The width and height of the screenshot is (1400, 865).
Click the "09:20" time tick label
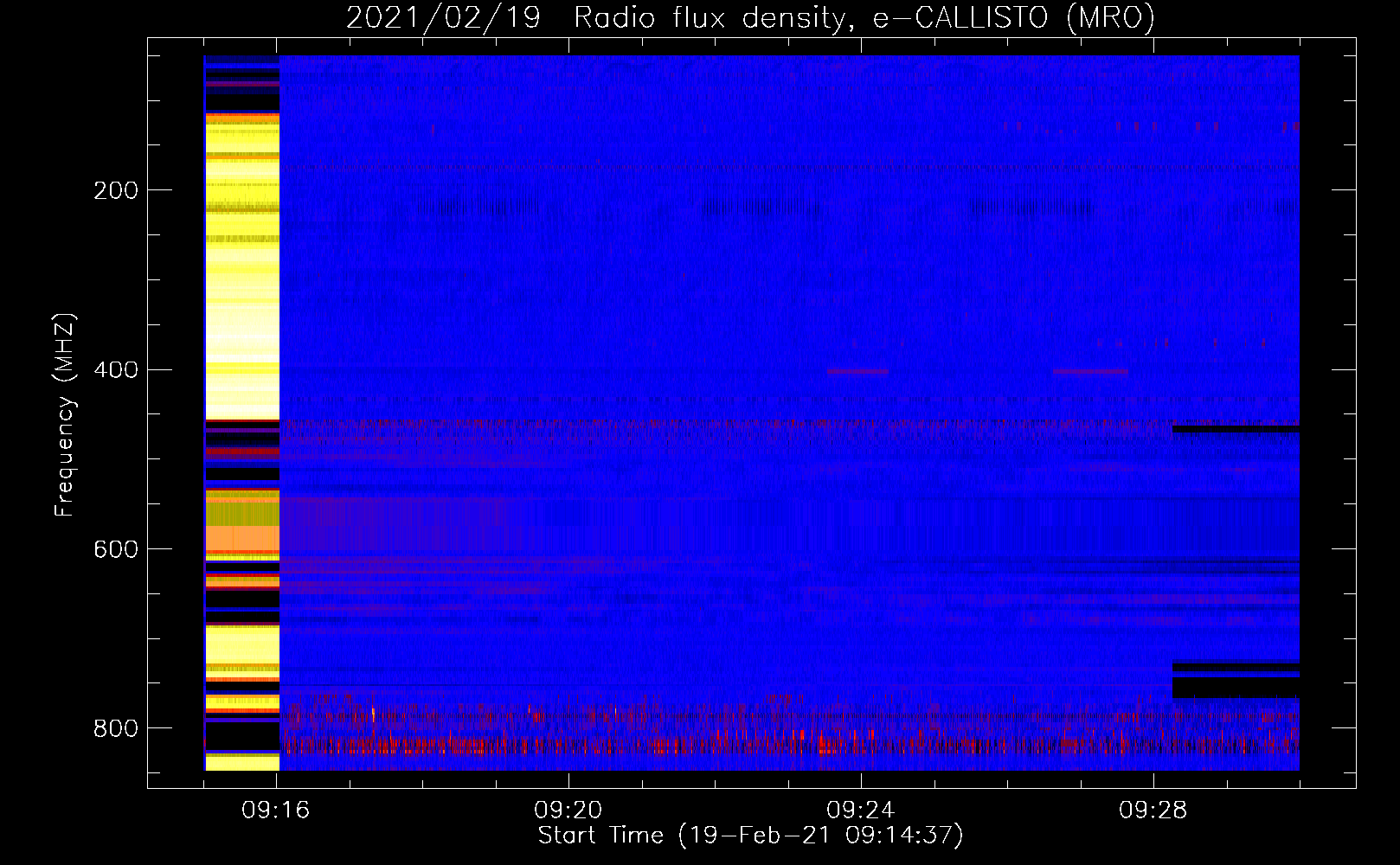click(x=568, y=811)
